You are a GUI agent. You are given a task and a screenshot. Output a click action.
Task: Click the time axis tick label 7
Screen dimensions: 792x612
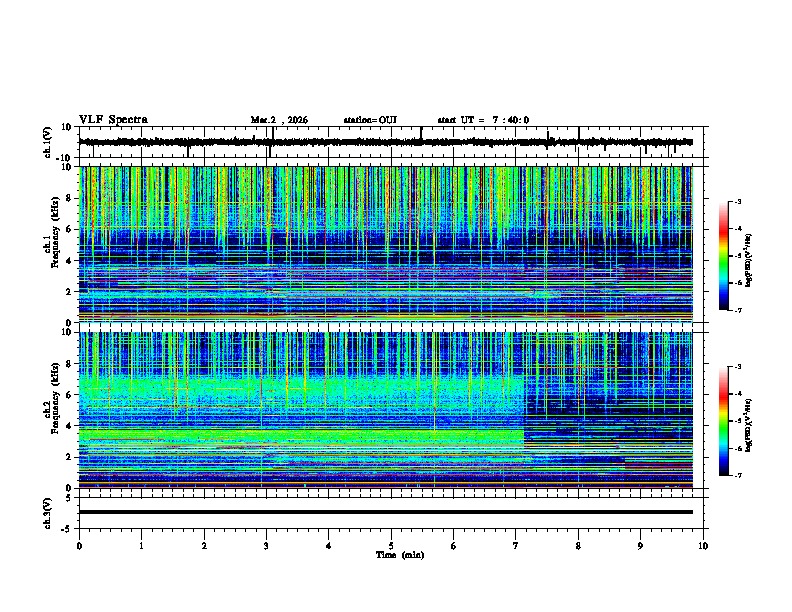(x=516, y=546)
